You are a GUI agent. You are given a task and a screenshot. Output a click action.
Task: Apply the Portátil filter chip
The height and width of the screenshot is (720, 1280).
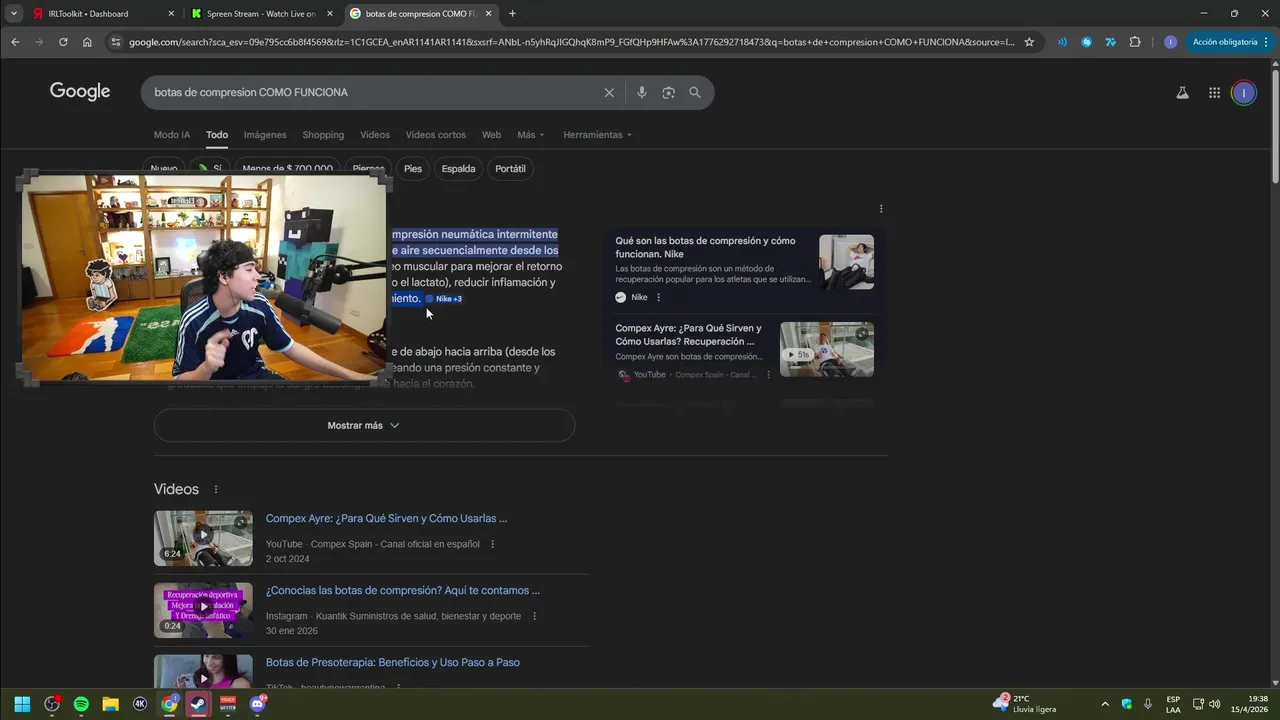pos(510,169)
